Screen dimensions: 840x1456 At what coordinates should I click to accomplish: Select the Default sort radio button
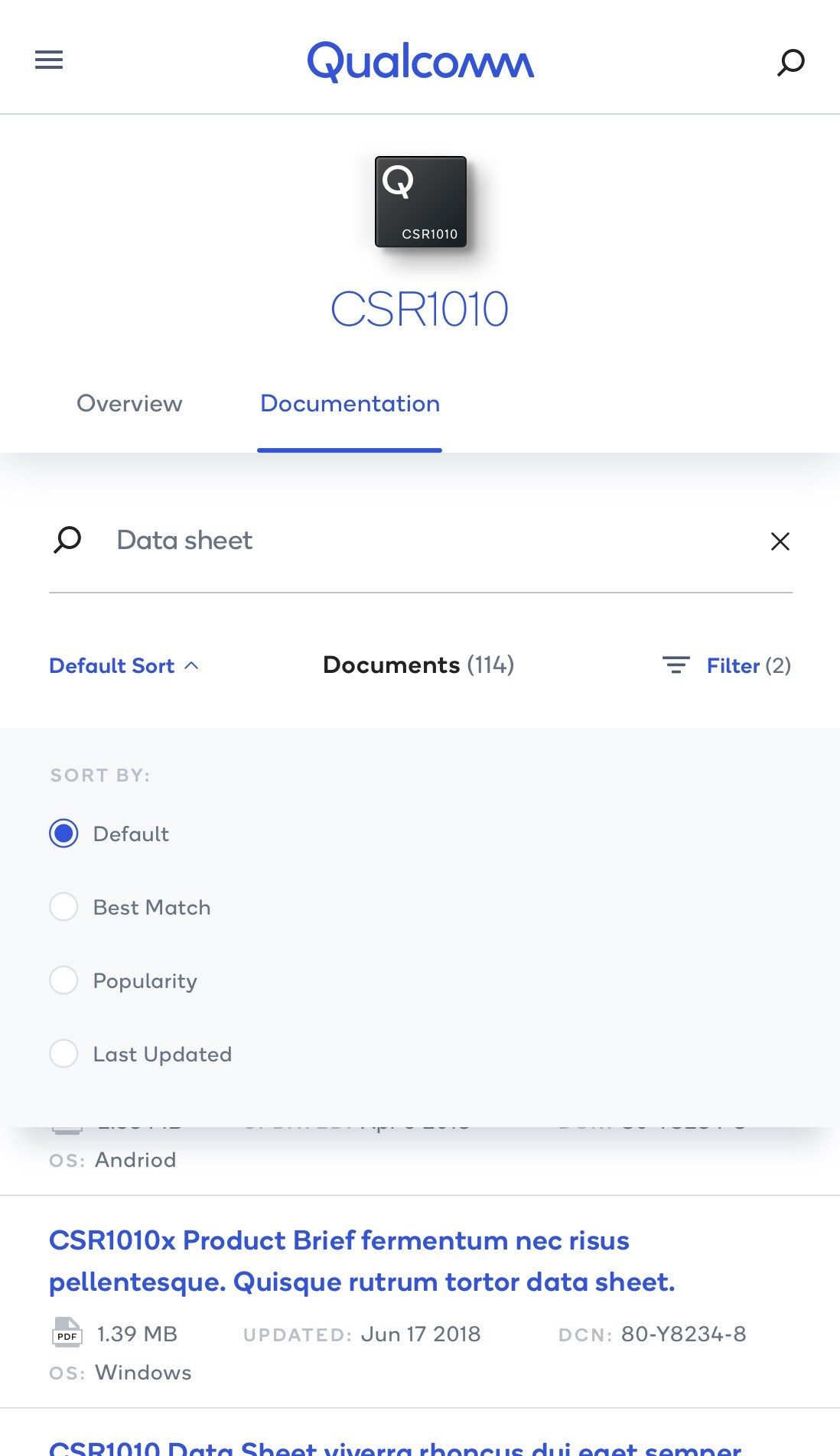pyautogui.click(x=63, y=834)
